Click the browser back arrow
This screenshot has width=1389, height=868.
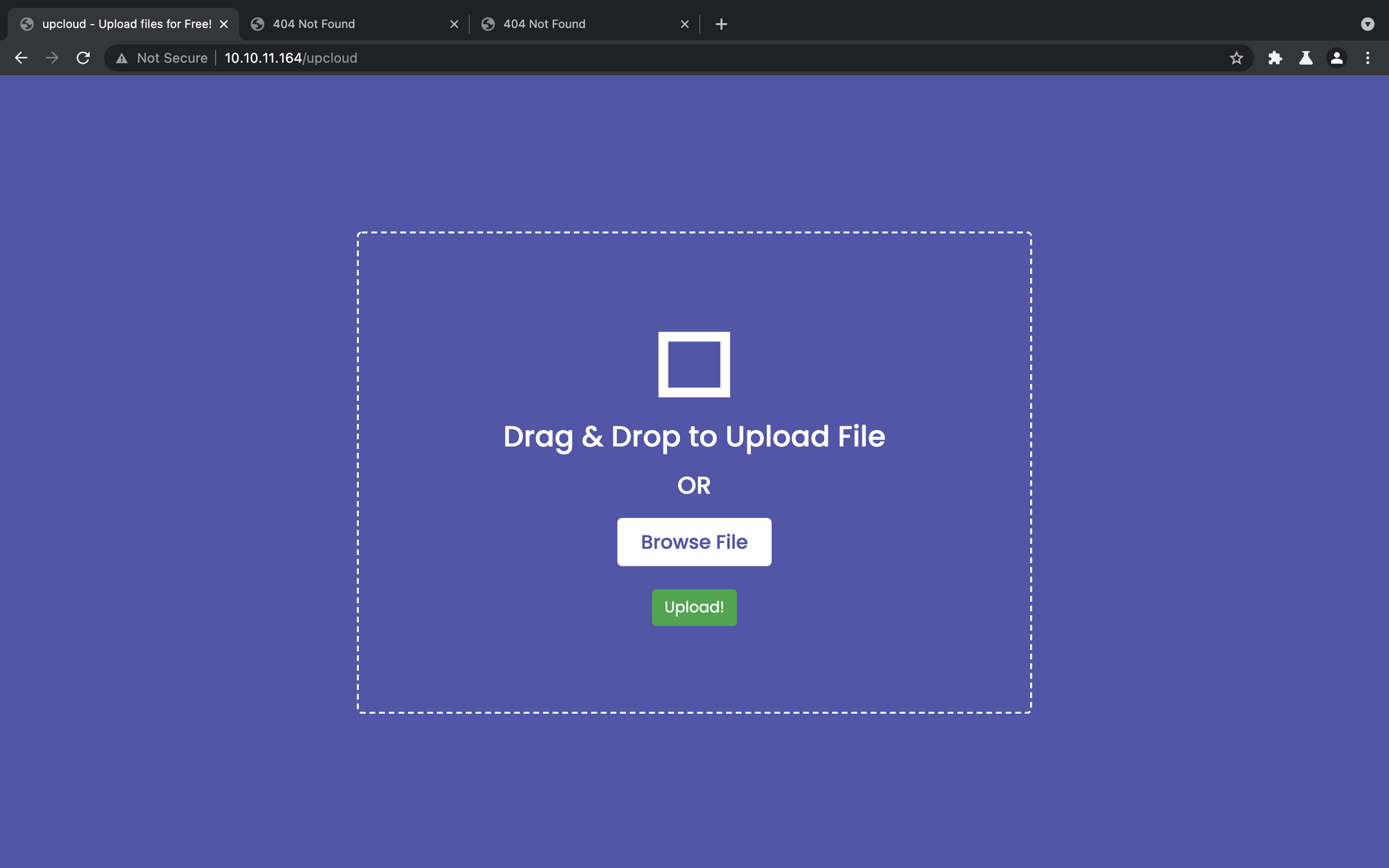tap(21, 58)
